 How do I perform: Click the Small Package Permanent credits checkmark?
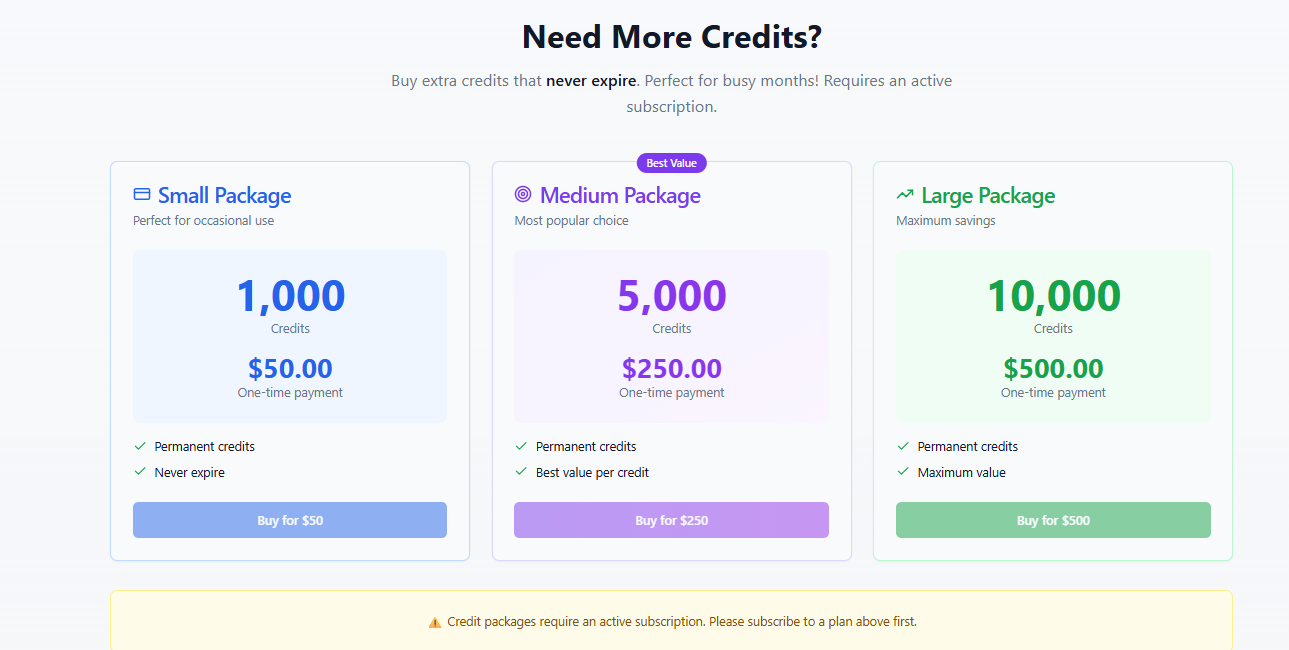point(140,446)
